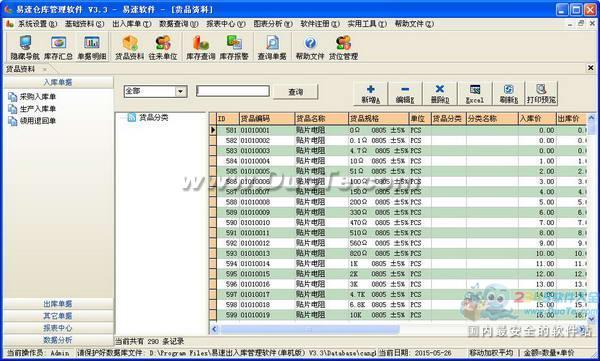Click 新增 add record button
This screenshot has height=361, width=600.
tap(370, 93)
